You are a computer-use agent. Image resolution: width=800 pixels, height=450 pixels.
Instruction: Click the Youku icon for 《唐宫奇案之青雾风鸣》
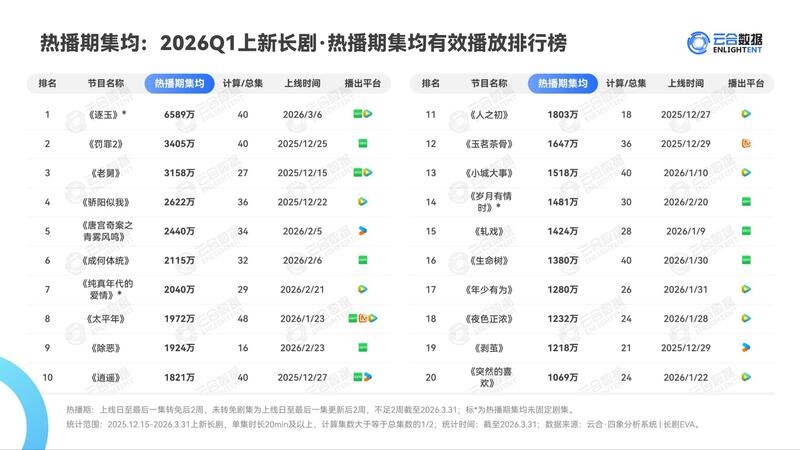point(362,231)
